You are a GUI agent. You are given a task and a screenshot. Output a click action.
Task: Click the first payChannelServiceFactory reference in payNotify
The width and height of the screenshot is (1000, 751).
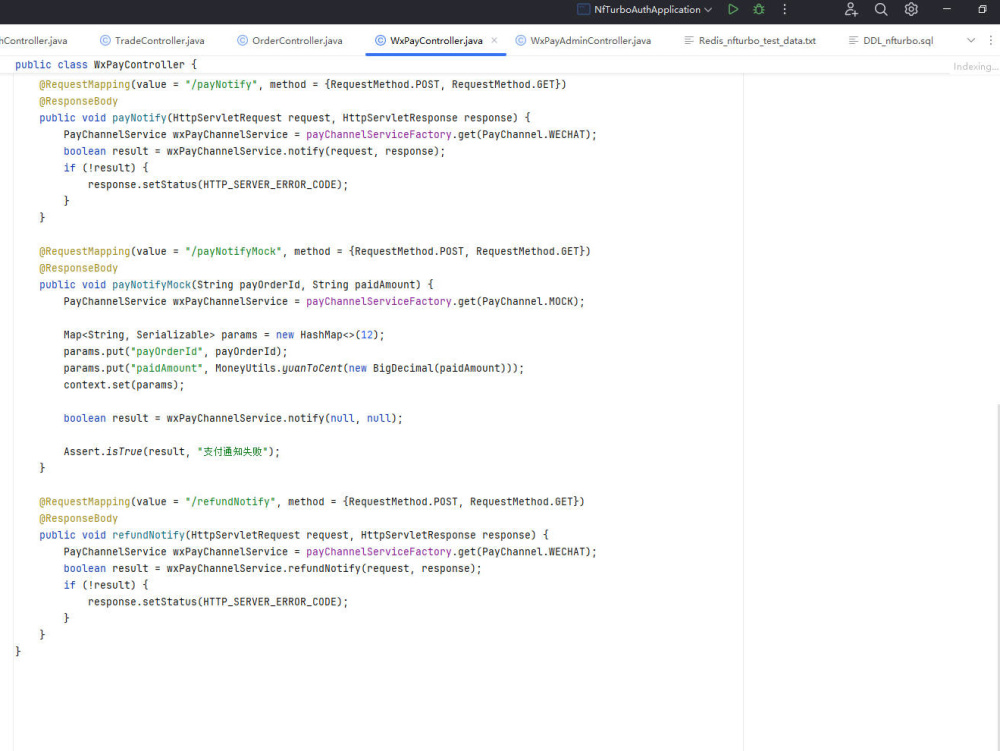coord(379,135)
